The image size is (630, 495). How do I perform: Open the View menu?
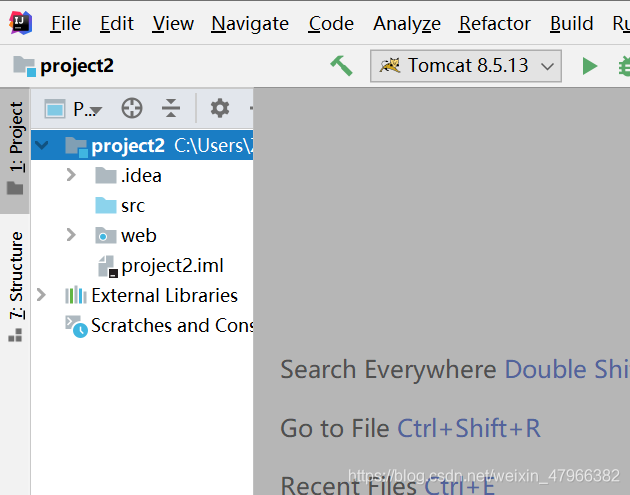click(173, 24)
